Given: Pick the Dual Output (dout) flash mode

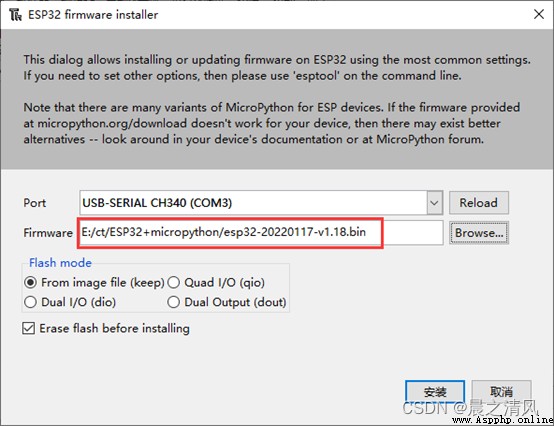Looking at the screenshot, I should pyautogui.click(x=173, y=302).
